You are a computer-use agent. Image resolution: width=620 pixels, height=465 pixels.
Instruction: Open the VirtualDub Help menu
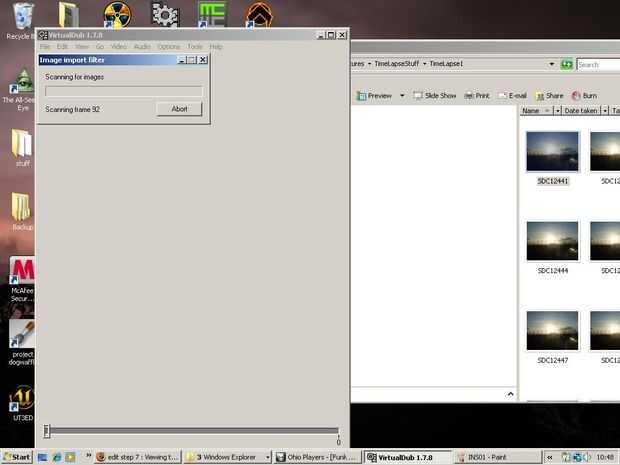(x=215, y=47)
